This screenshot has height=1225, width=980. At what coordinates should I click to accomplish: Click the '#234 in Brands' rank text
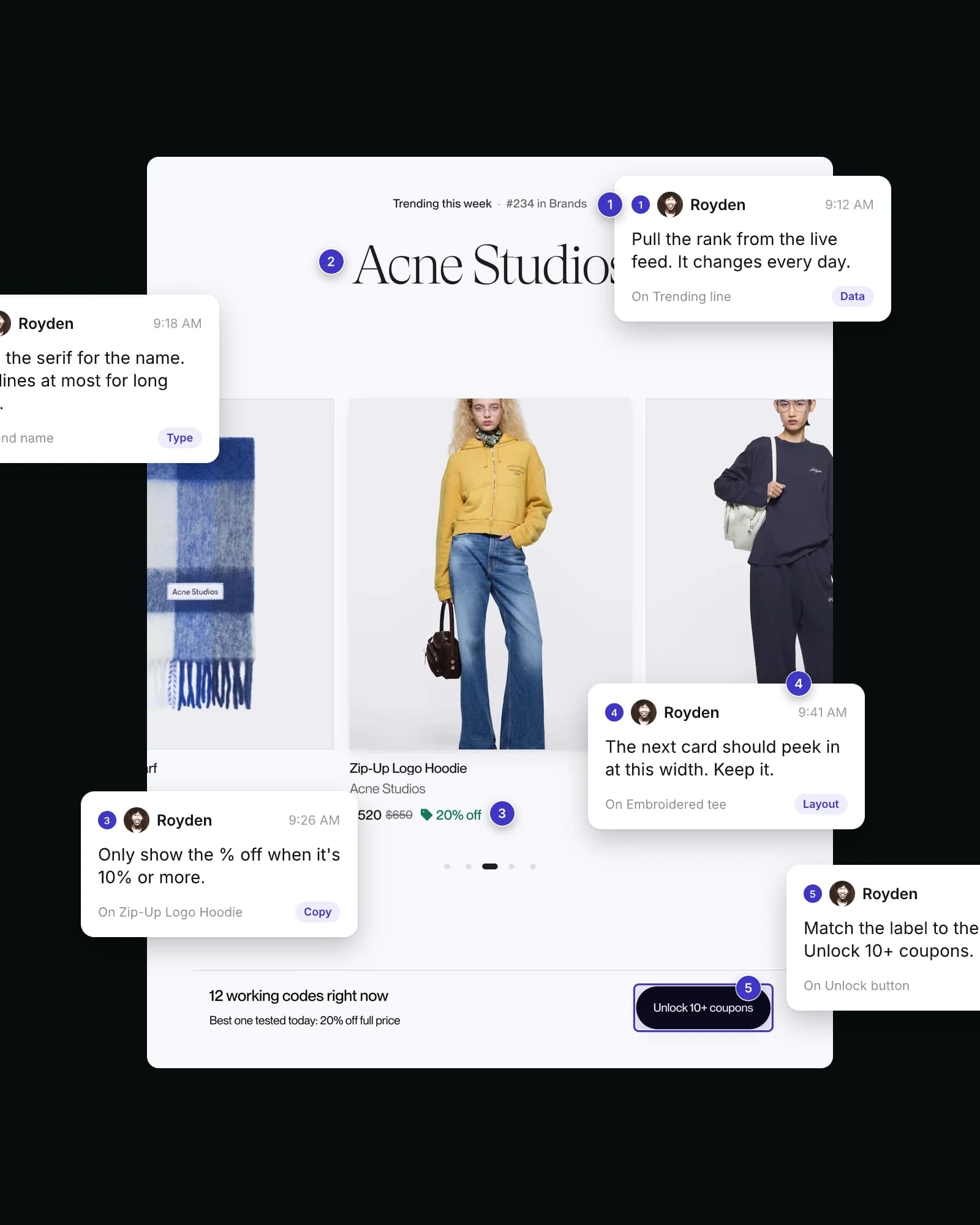(x=546, y=203)
